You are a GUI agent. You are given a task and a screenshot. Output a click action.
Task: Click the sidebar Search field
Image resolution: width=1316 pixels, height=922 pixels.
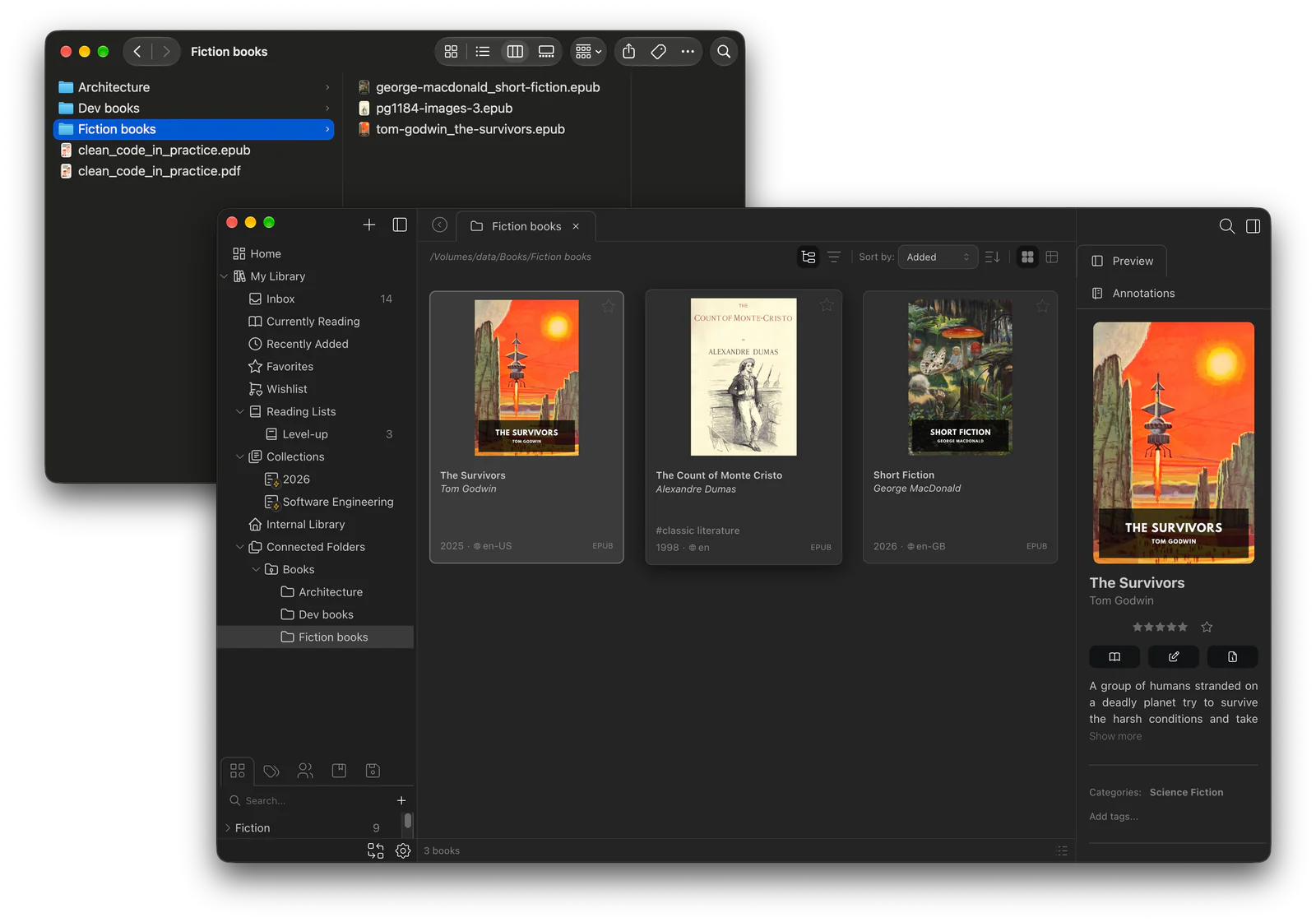point(308,800)
